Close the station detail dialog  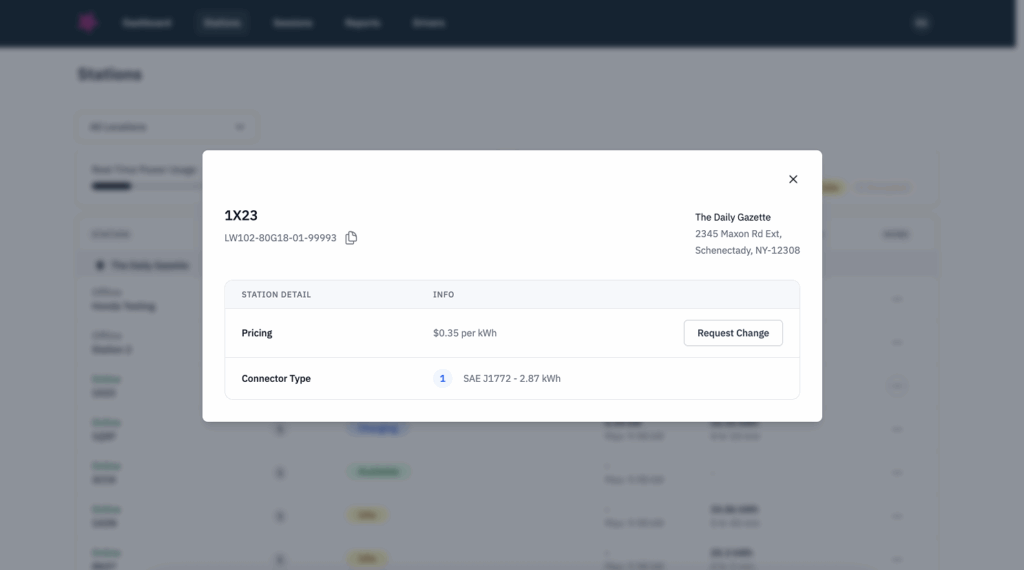(x=793, y=179)
